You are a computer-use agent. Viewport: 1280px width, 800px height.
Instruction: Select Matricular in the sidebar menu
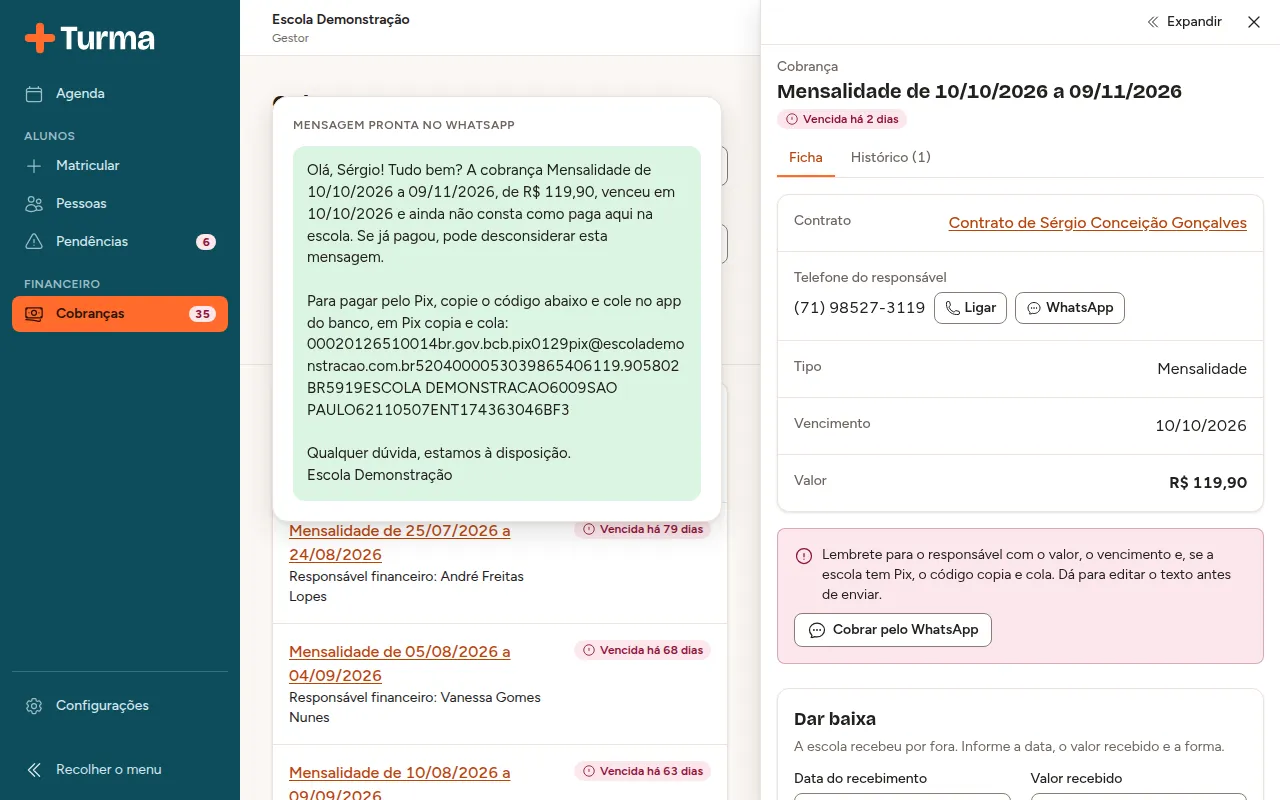[120, 166]
